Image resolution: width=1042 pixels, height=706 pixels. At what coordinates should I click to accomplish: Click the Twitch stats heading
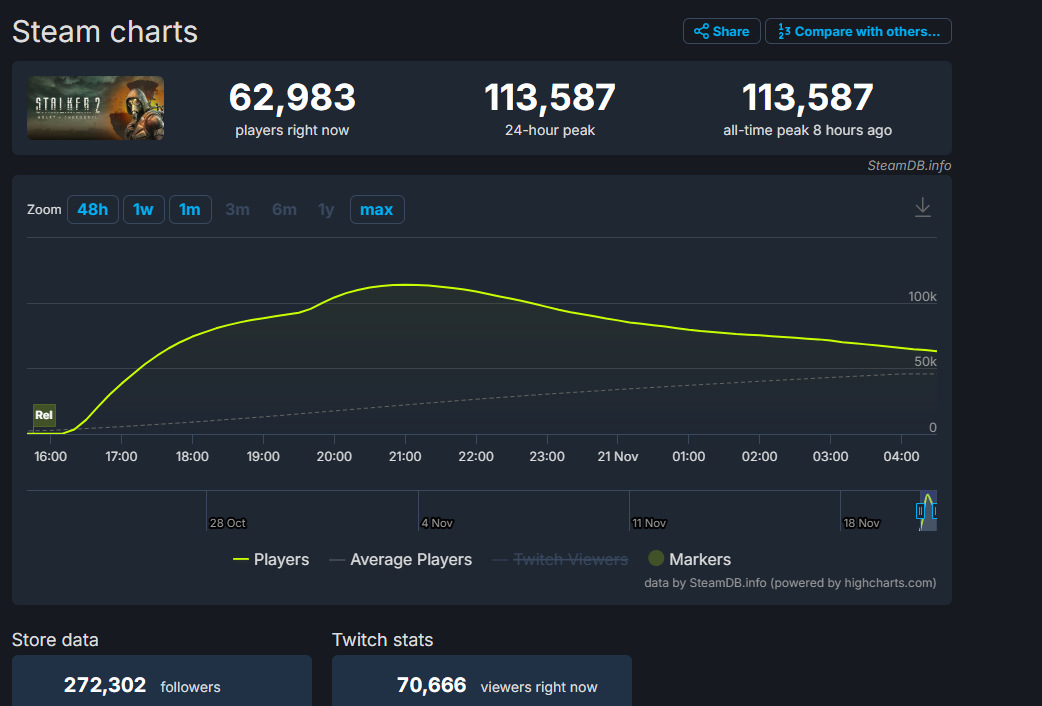point(382,640)
